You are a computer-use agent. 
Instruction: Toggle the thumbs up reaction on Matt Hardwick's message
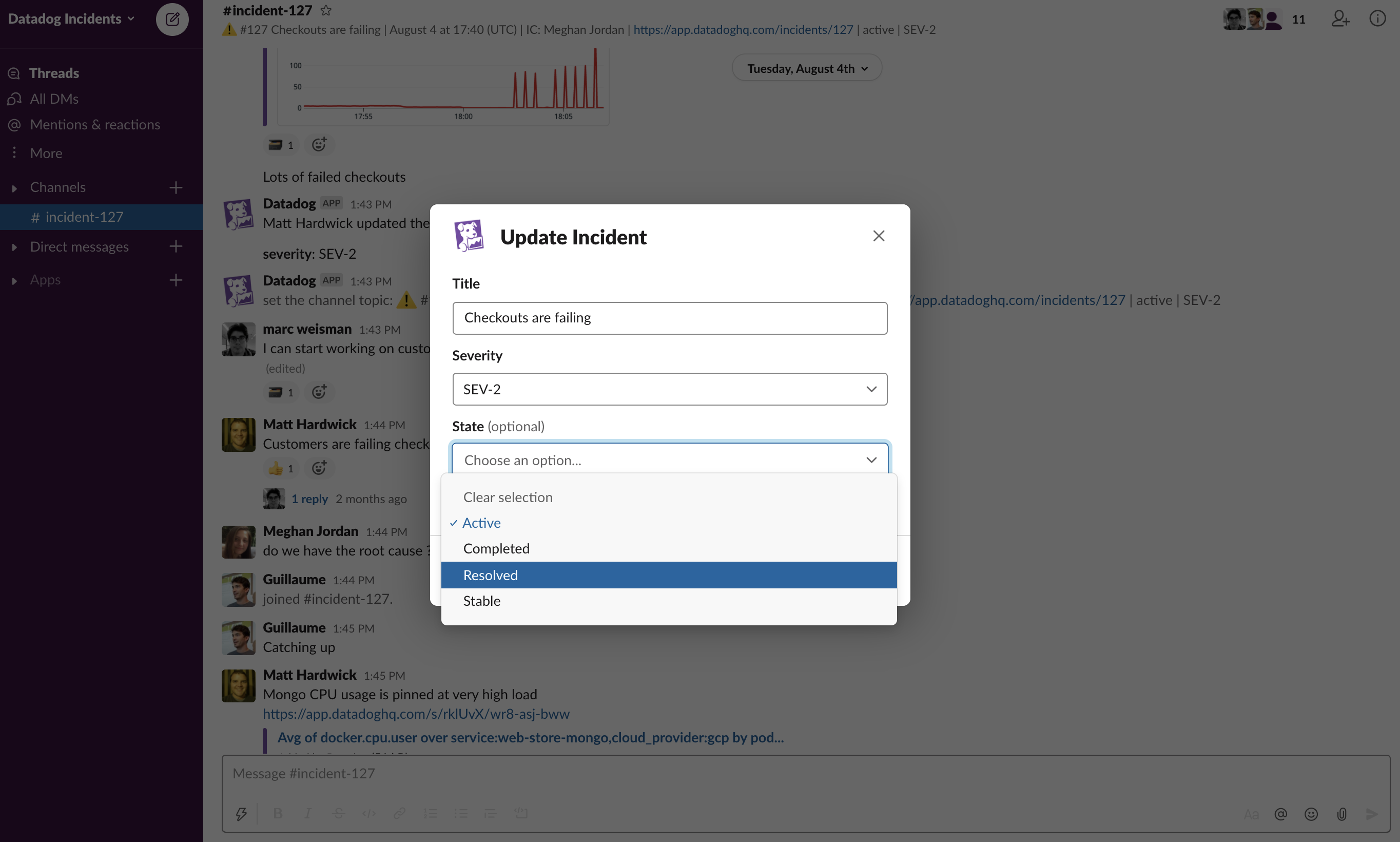(x=281, y=468)
